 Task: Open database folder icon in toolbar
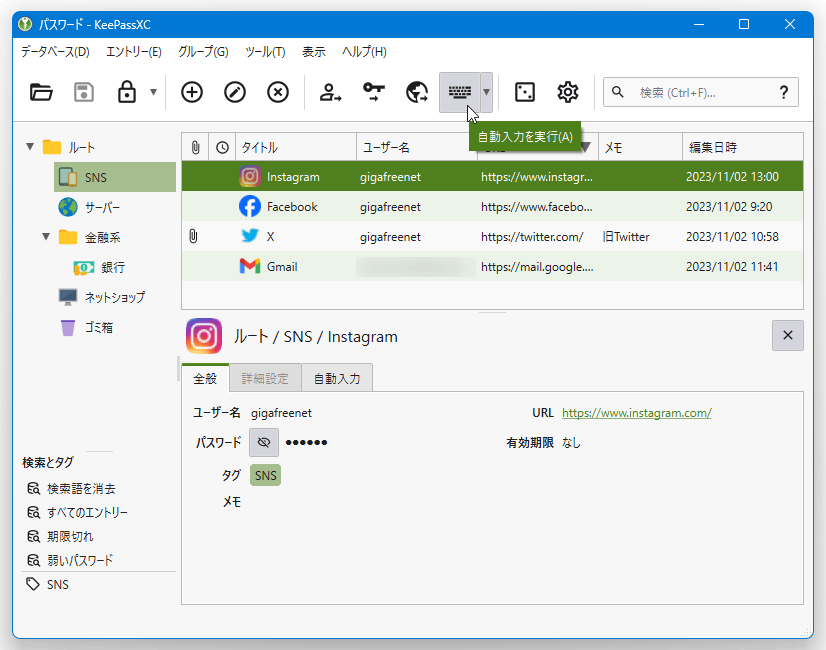click(x=41, y=92)
